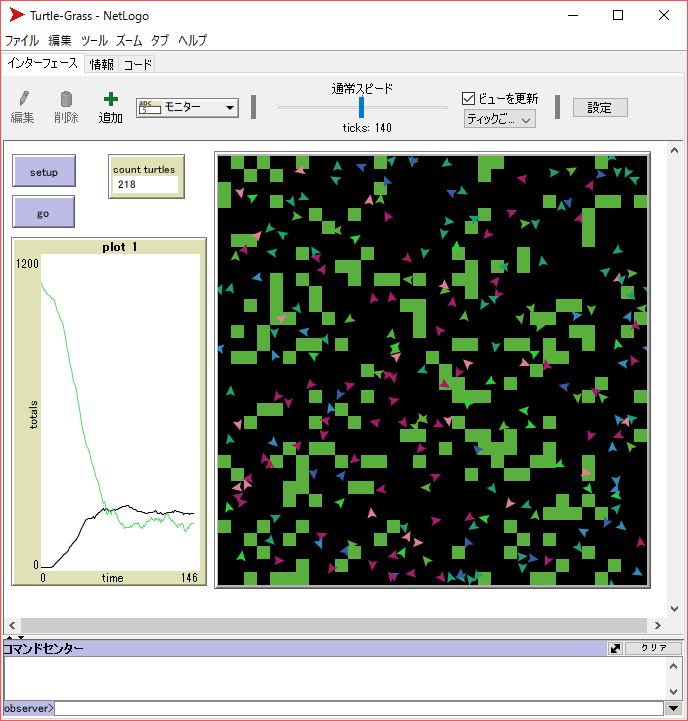Click the NetLogo red arrow title icon
688x721 pixels.
coord(17,15)
